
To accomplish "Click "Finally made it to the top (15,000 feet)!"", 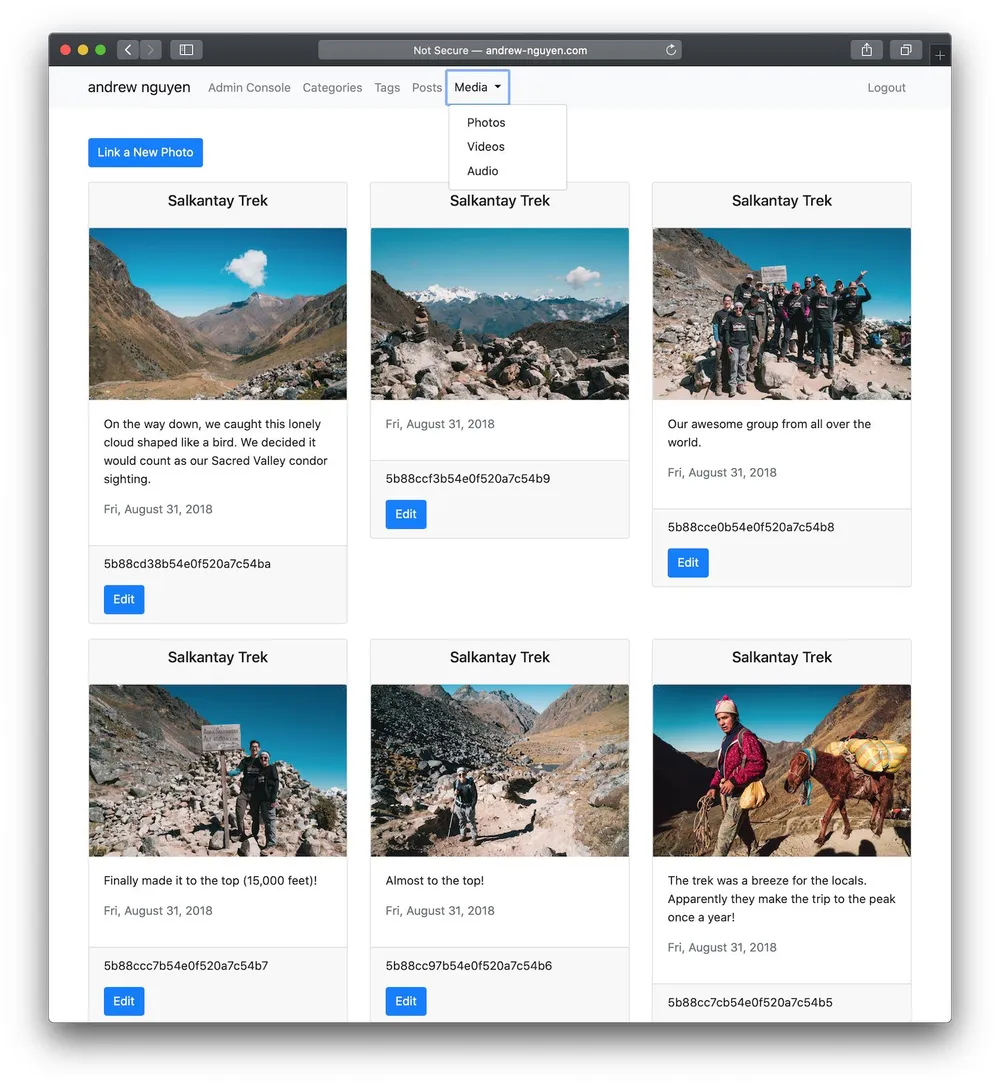I will [210, 881].
